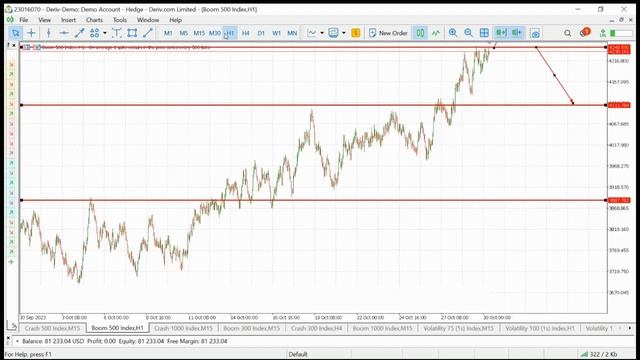Switch chart to M1 timeframe
The width and height of the screenshot is (640, 360).
coord(168,33)
